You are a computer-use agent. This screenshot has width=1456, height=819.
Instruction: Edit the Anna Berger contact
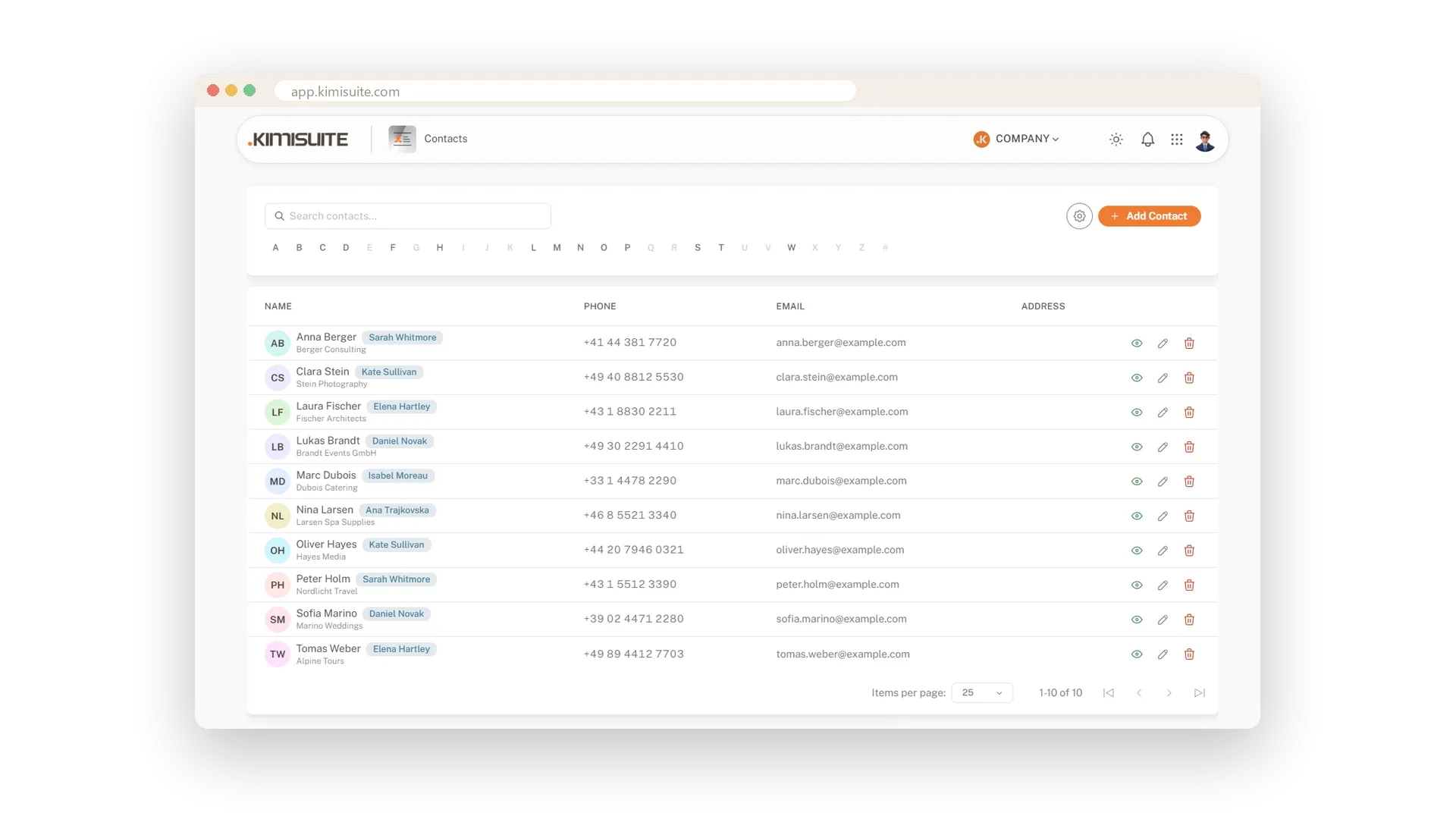pos(1163,344)
